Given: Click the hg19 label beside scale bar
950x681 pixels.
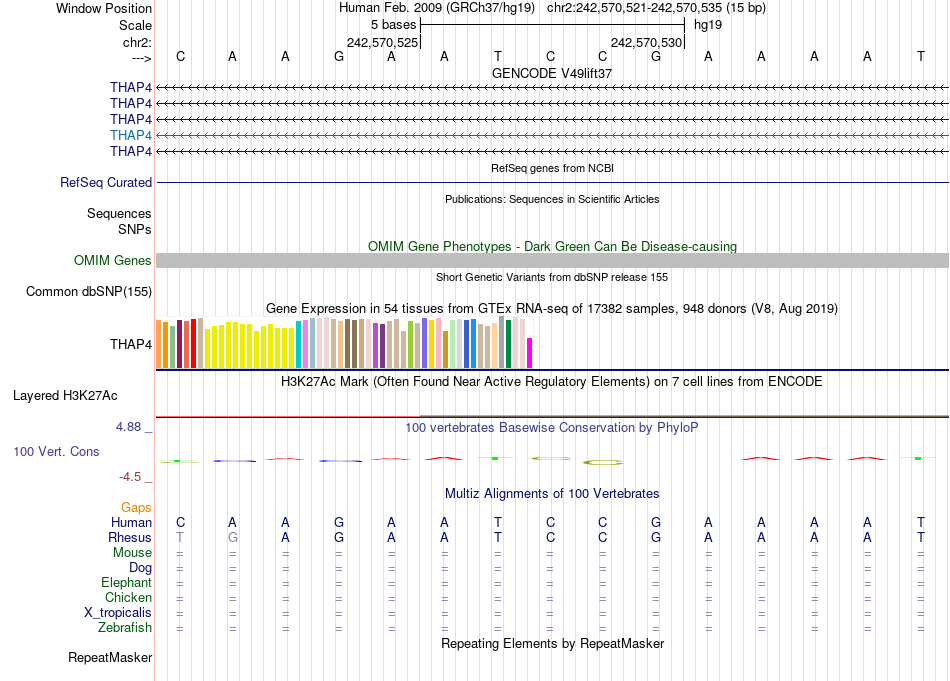Looking at the screenshot, I should pos(708,25).
